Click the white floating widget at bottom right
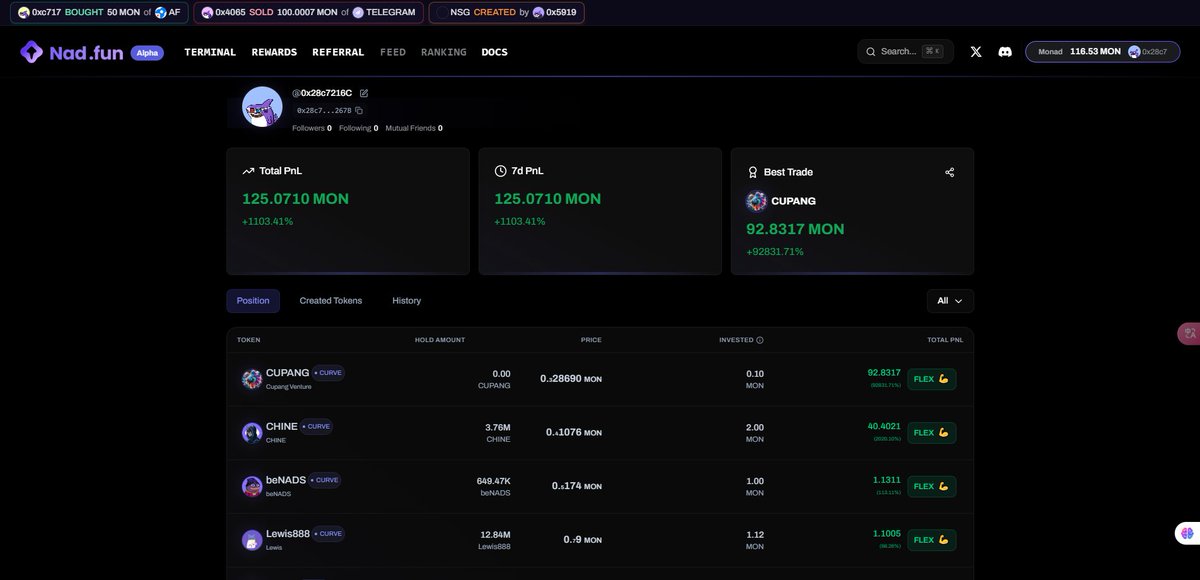This screenshot has width=1200, height=580. point(1188,534)
